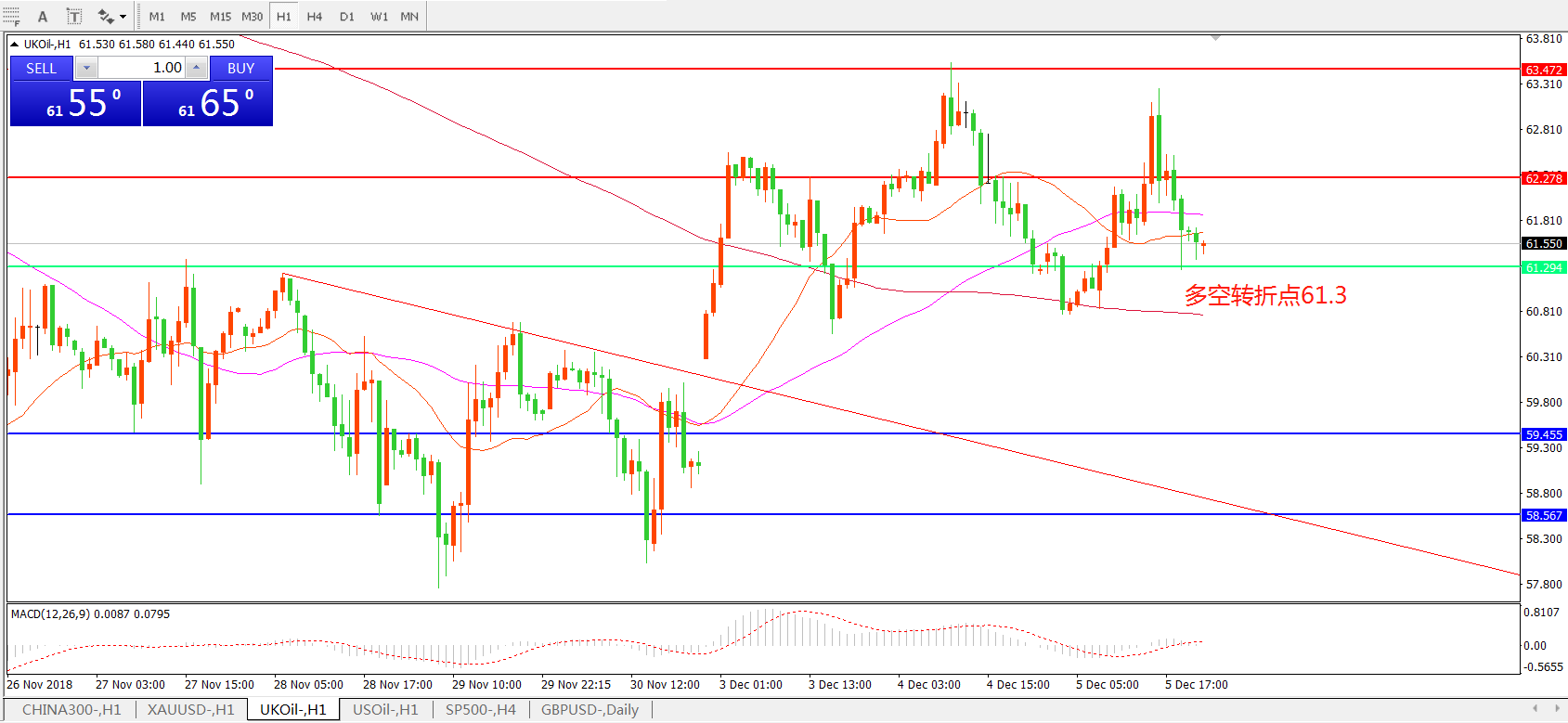Select the Fibonacci retracement tool
This screenshot has width=1568, height=723.
[11, 16]
